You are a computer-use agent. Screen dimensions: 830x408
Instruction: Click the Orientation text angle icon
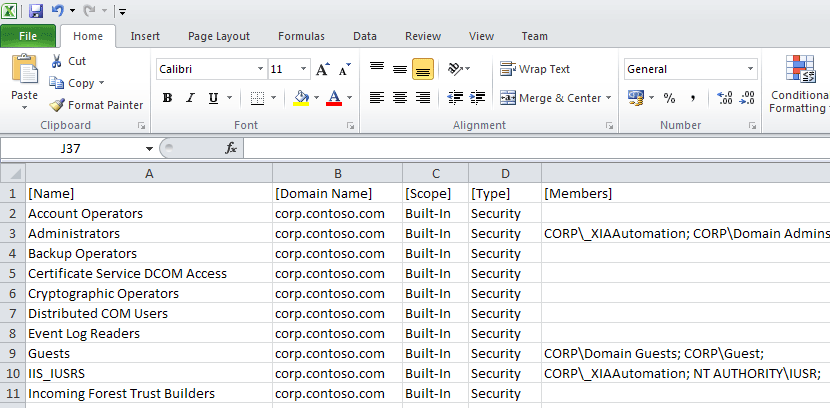[455, 69]
